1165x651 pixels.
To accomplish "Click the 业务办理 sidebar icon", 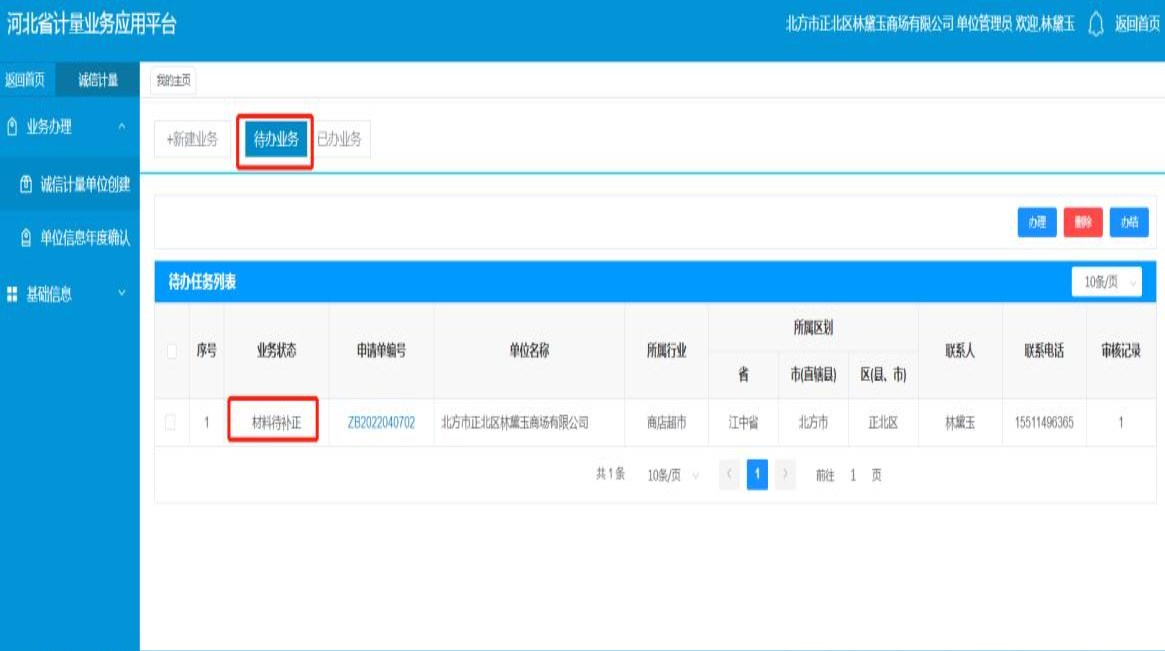I will [12, 127].
